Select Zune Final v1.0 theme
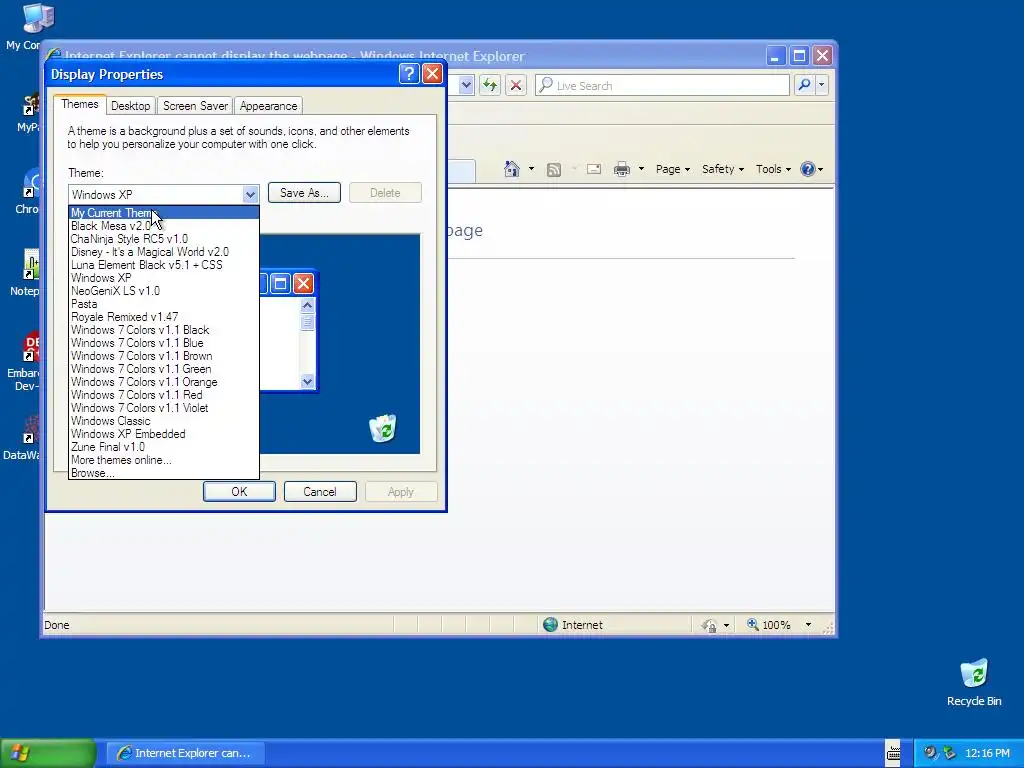 tap(163, 447)
